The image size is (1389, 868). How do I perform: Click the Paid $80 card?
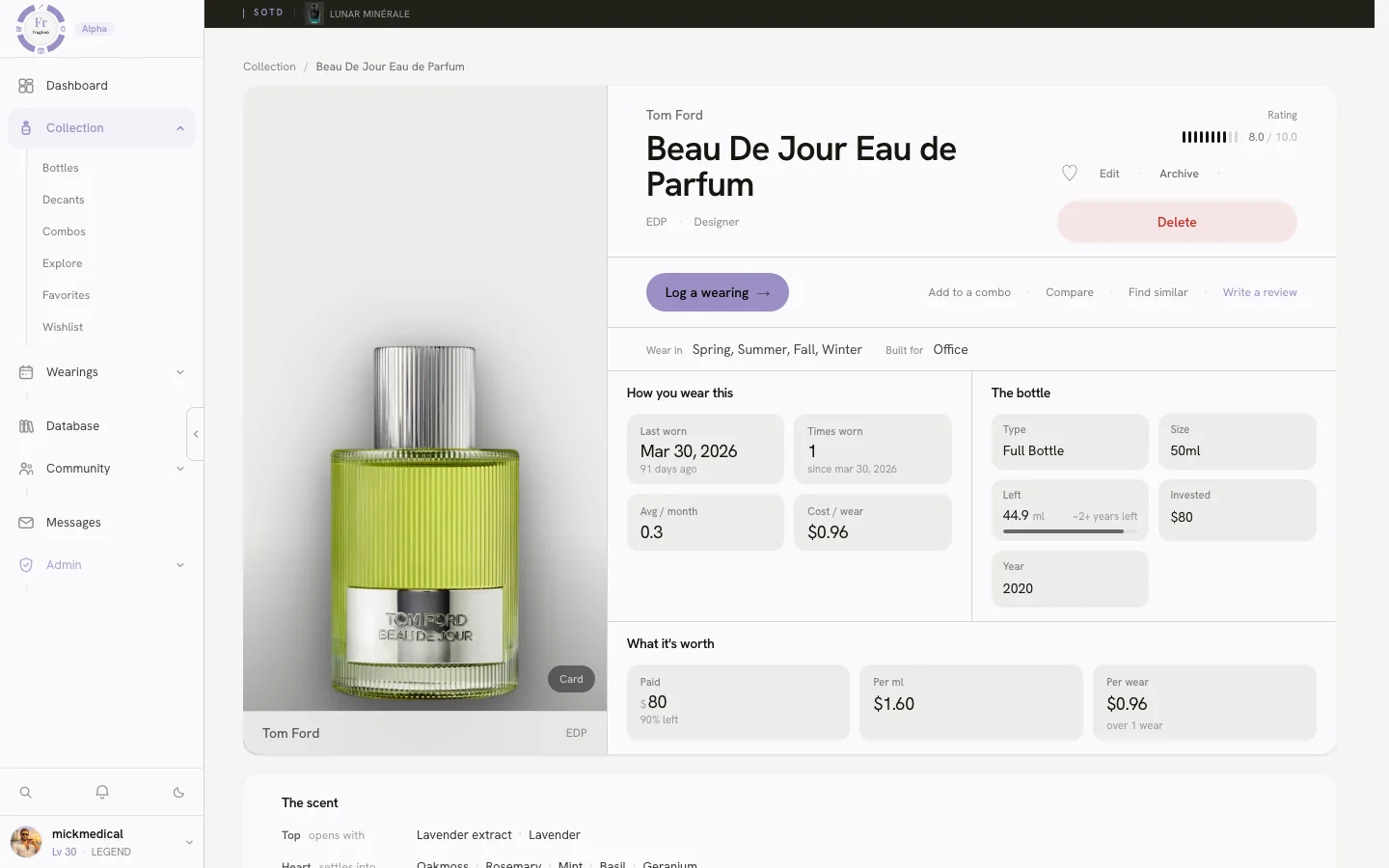coord(738,702)
